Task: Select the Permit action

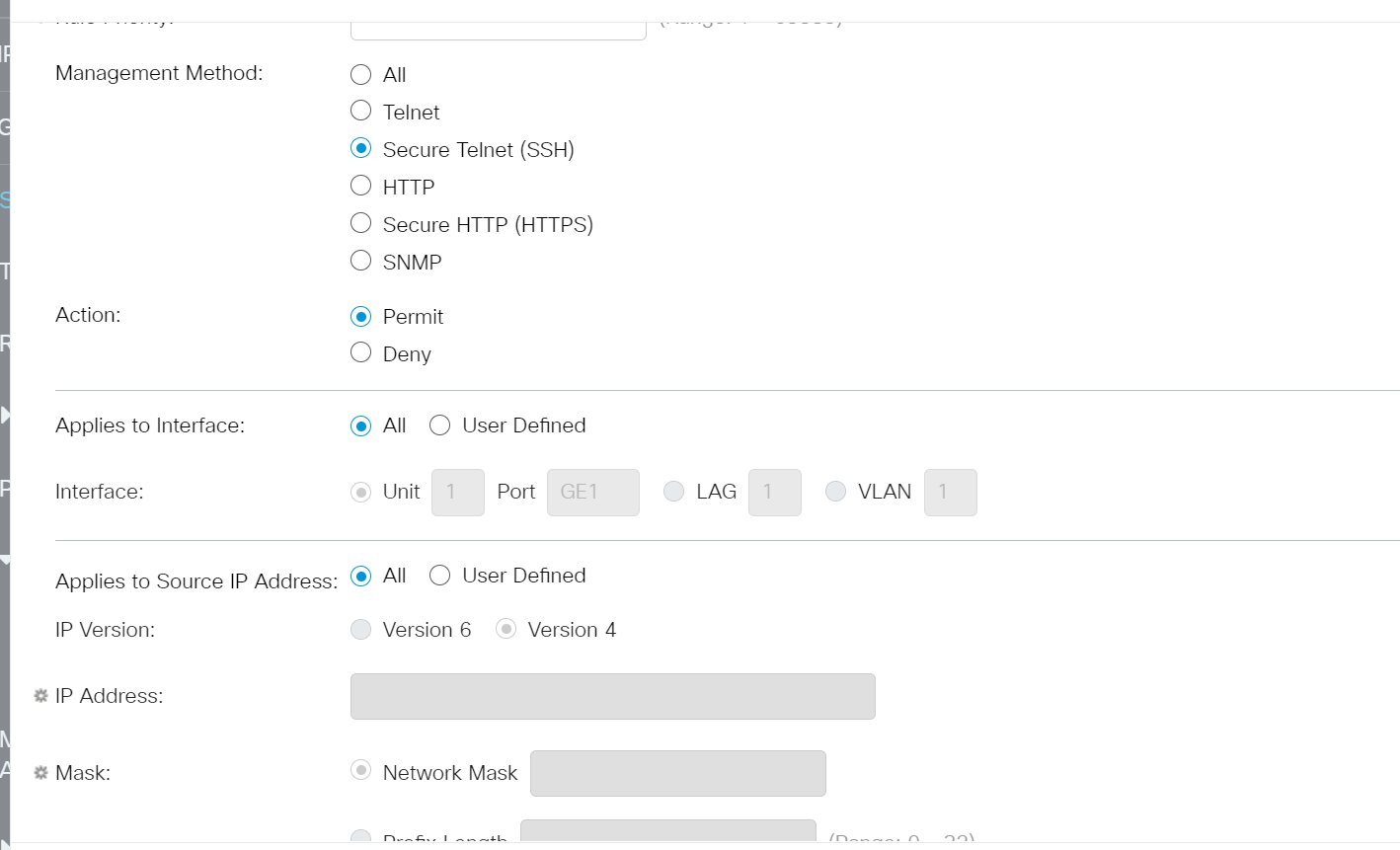Action: click(360, 316)
